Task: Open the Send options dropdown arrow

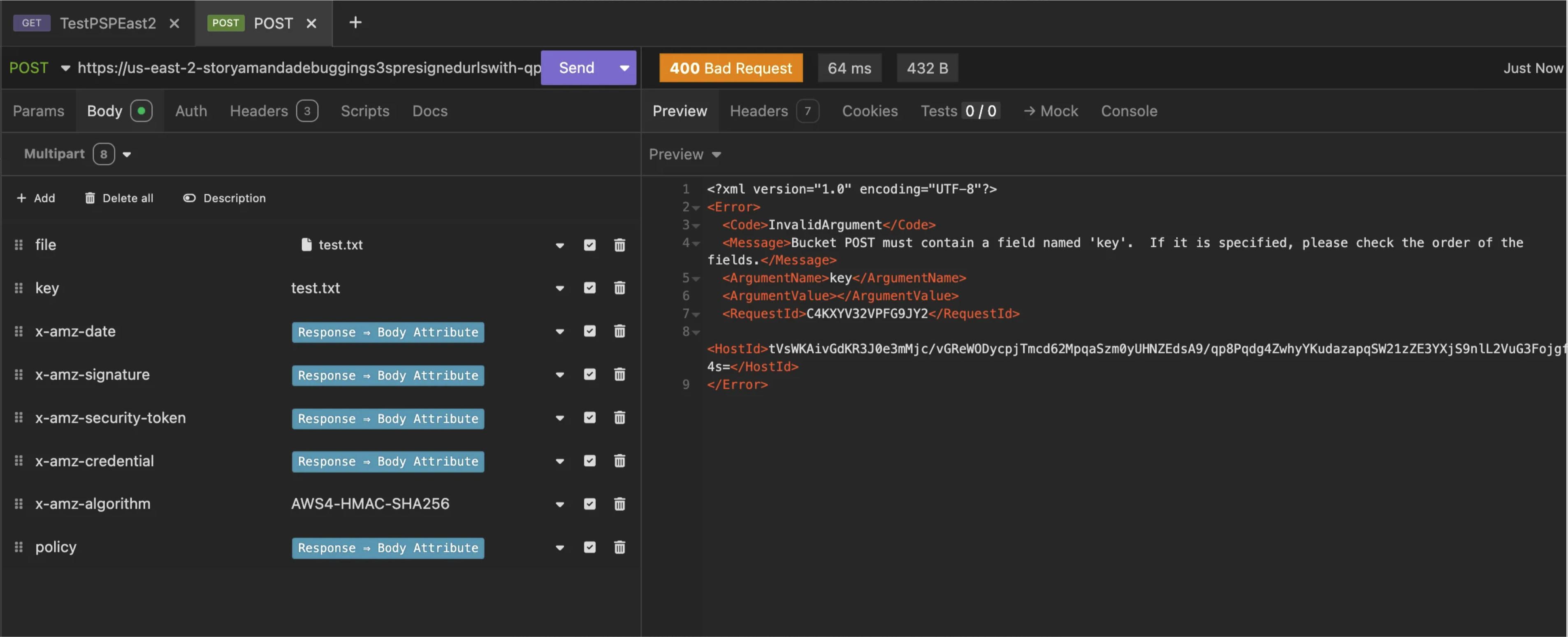Action: pyautogui.click(x=624, y=67)
